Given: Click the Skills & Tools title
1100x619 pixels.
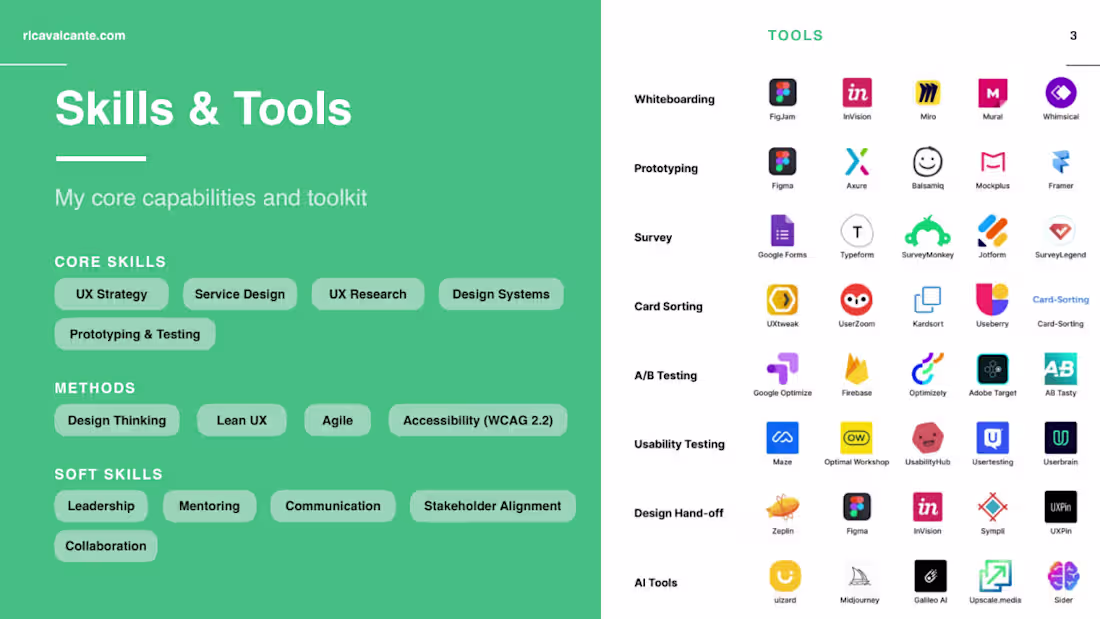Looking at the screenshot, I should 203,109.
